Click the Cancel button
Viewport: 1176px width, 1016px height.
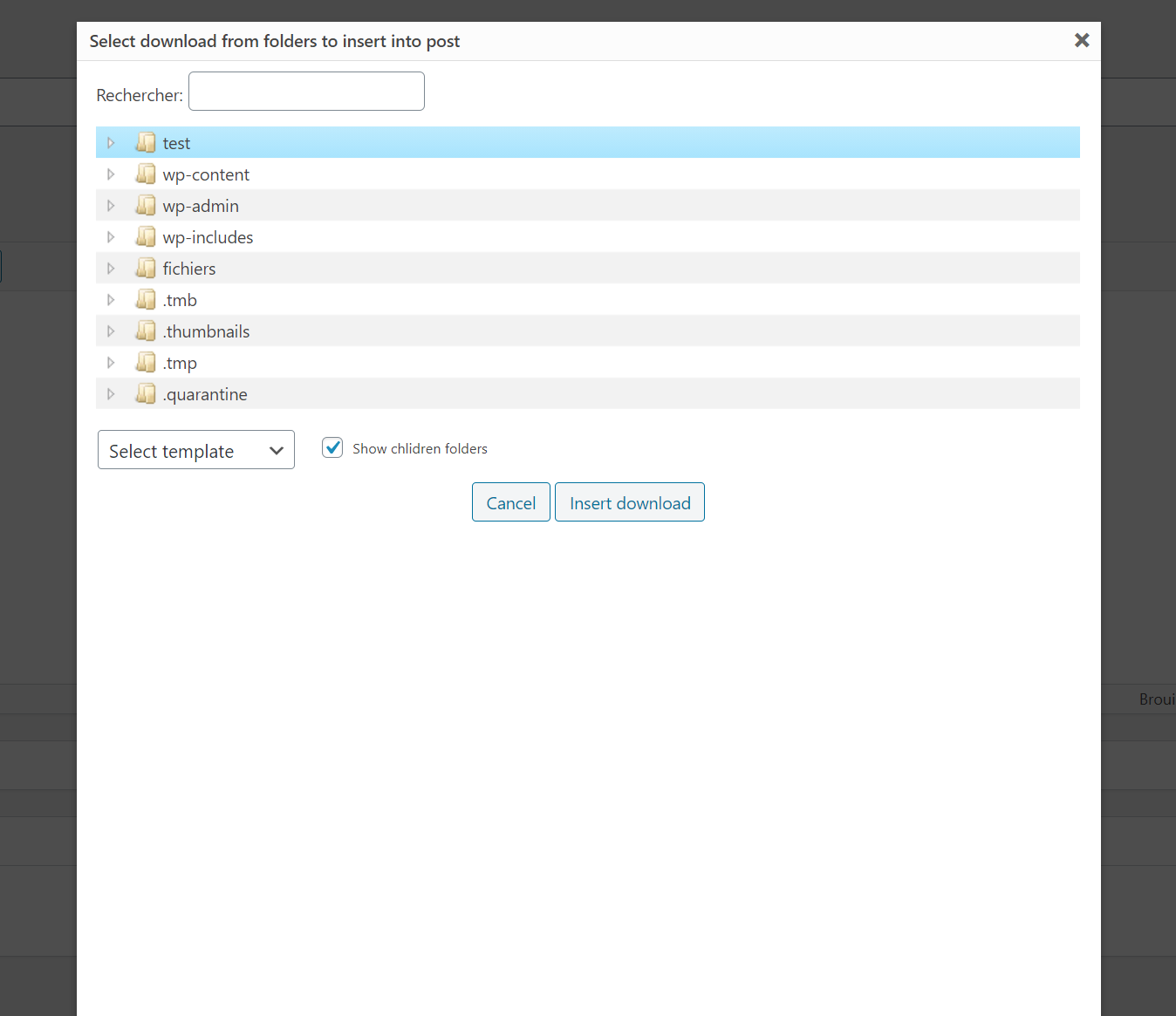click(x=511, y=502)
